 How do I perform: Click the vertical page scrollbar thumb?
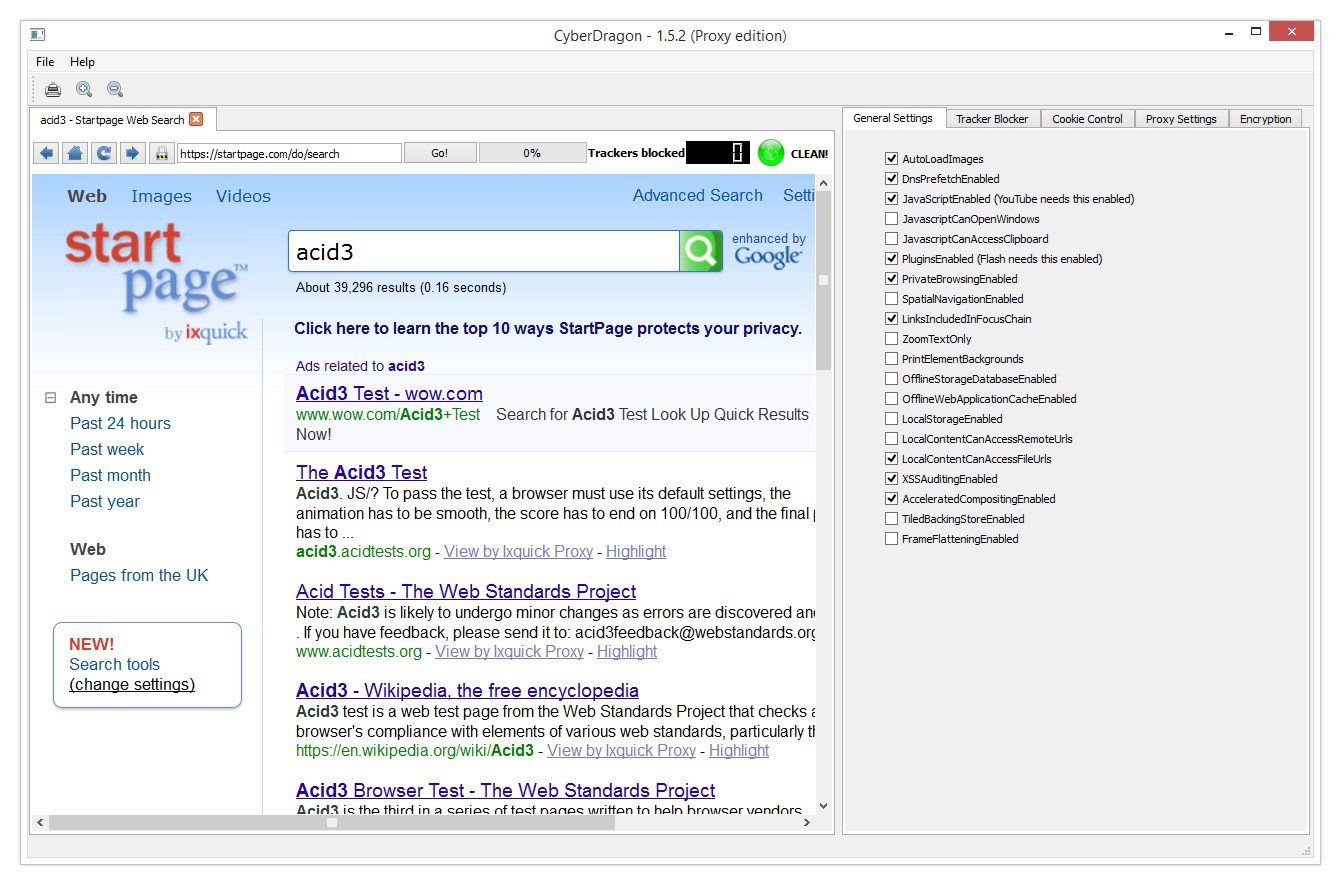pyautogui.click(x=824, y=281)
